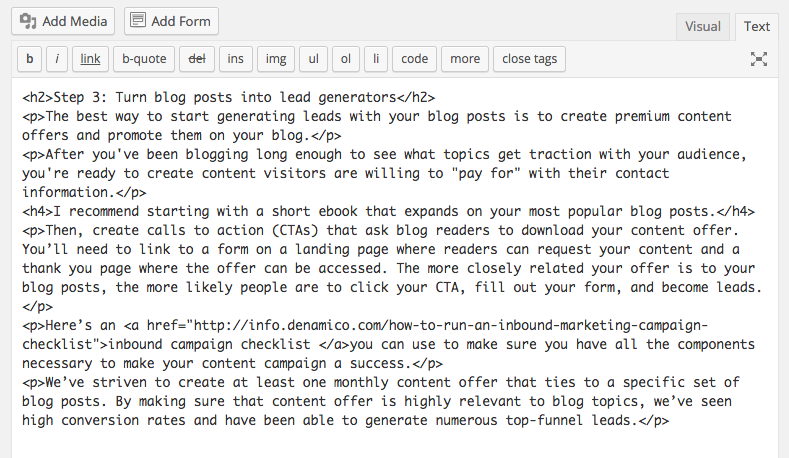Select the Text editor tab
The height and width of the screenshot is (458, 789).
757,27
